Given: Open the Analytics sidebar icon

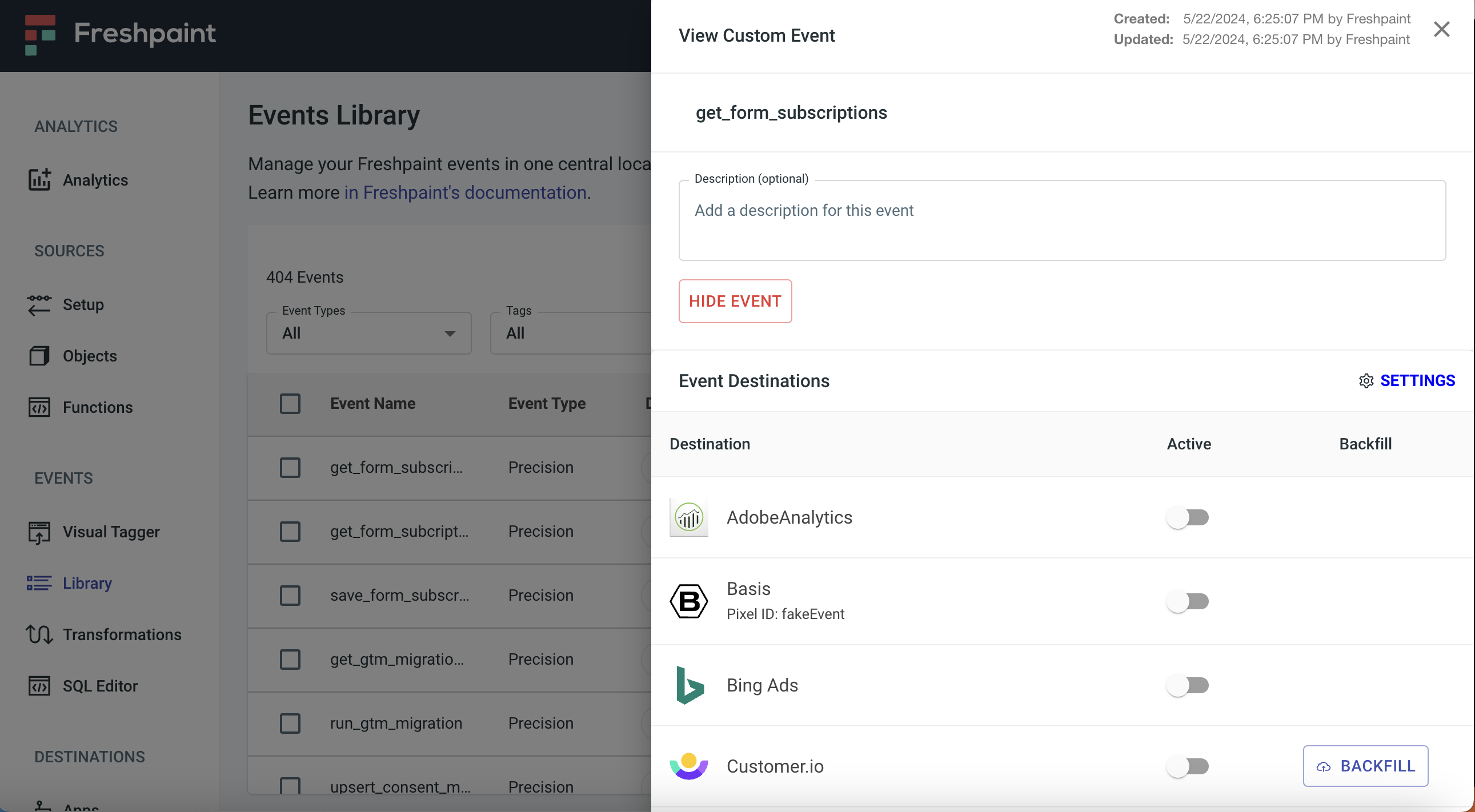Looking at the screenshot, I should pyautogui.click(x=39, y=180).
